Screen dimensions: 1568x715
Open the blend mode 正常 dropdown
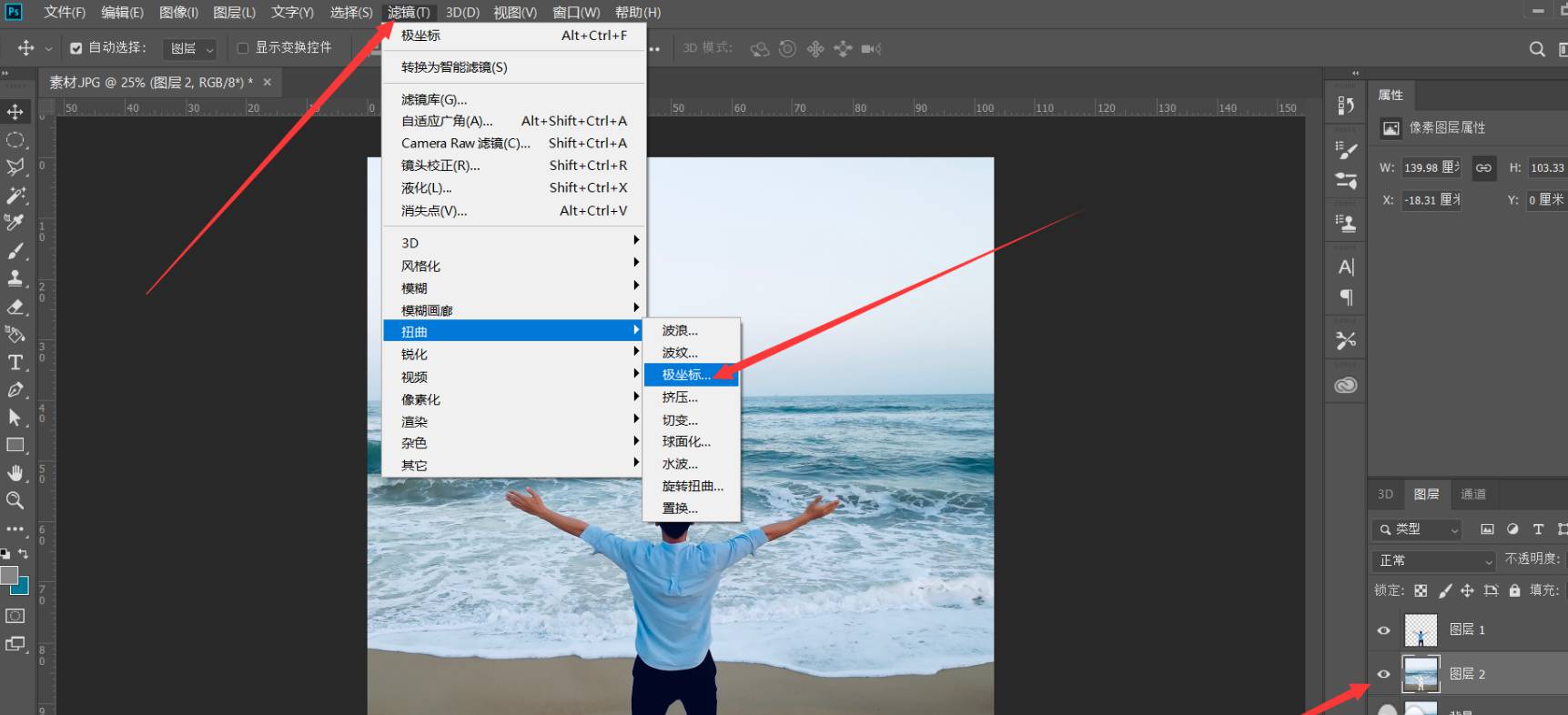[x=1433, y=560]
